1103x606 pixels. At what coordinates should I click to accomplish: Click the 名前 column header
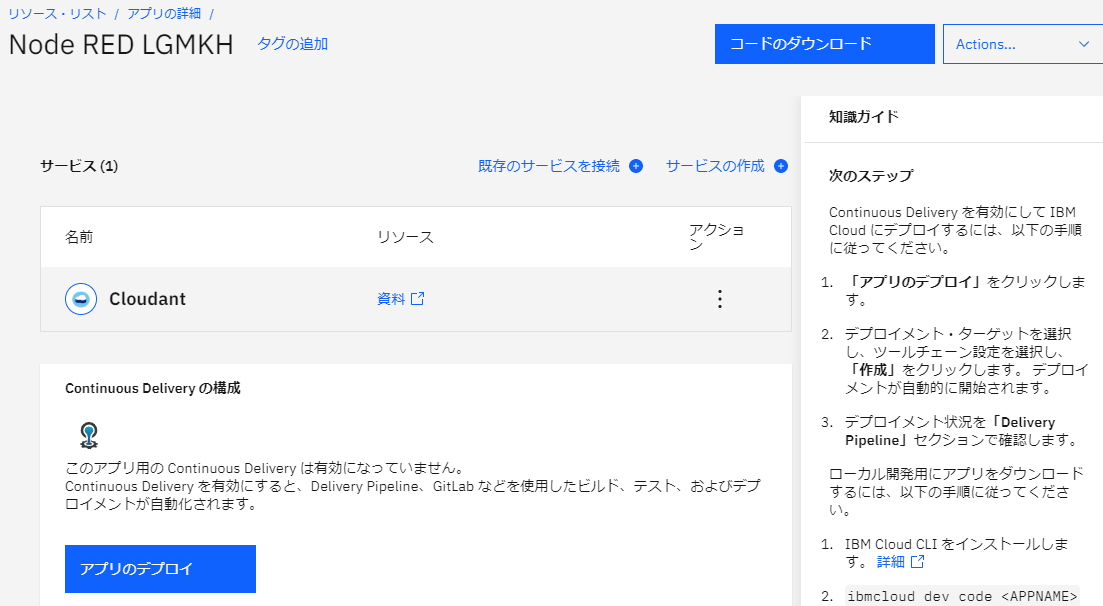79,237
